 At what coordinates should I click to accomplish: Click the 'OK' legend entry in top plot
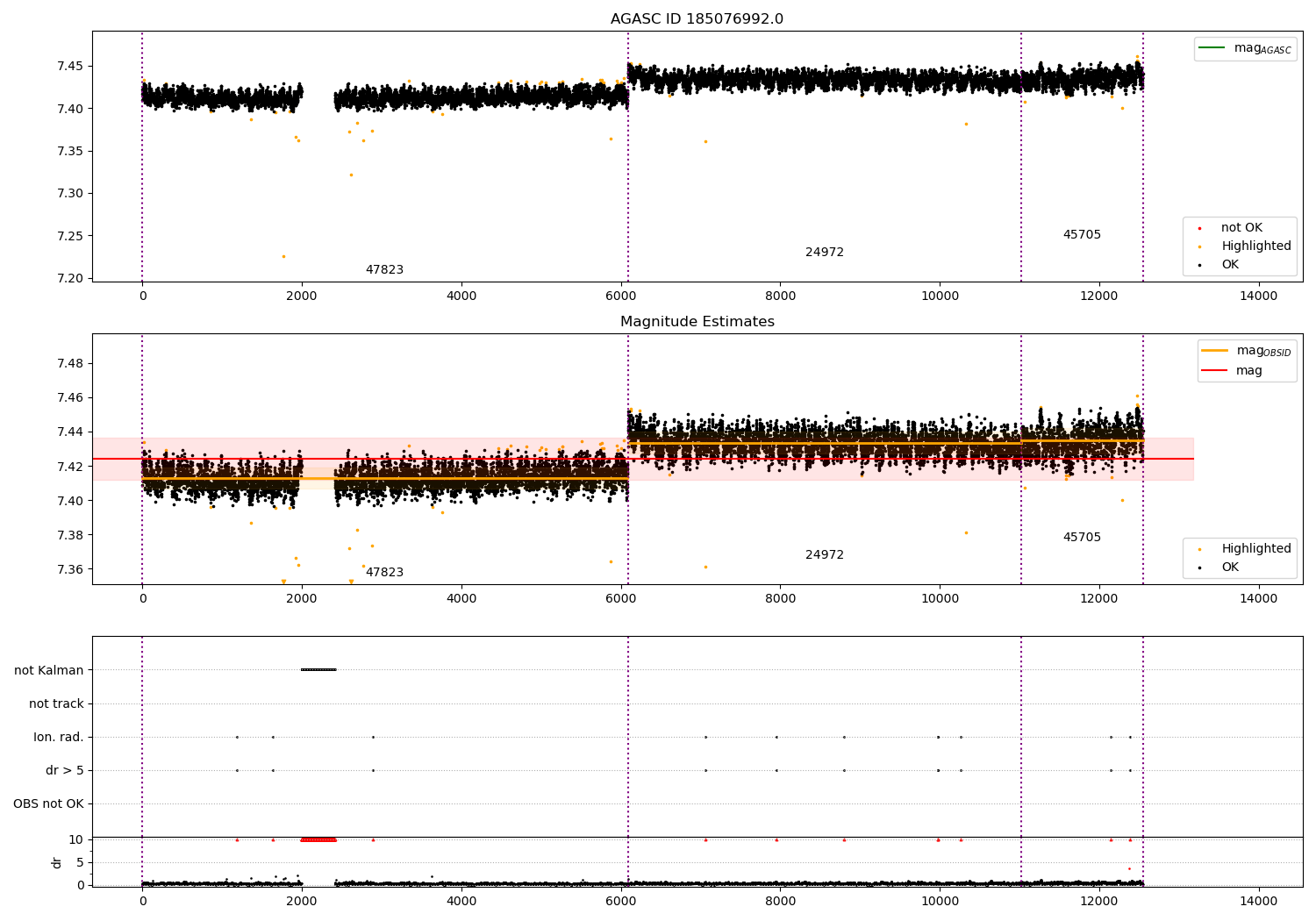(x=1230, y=265)
